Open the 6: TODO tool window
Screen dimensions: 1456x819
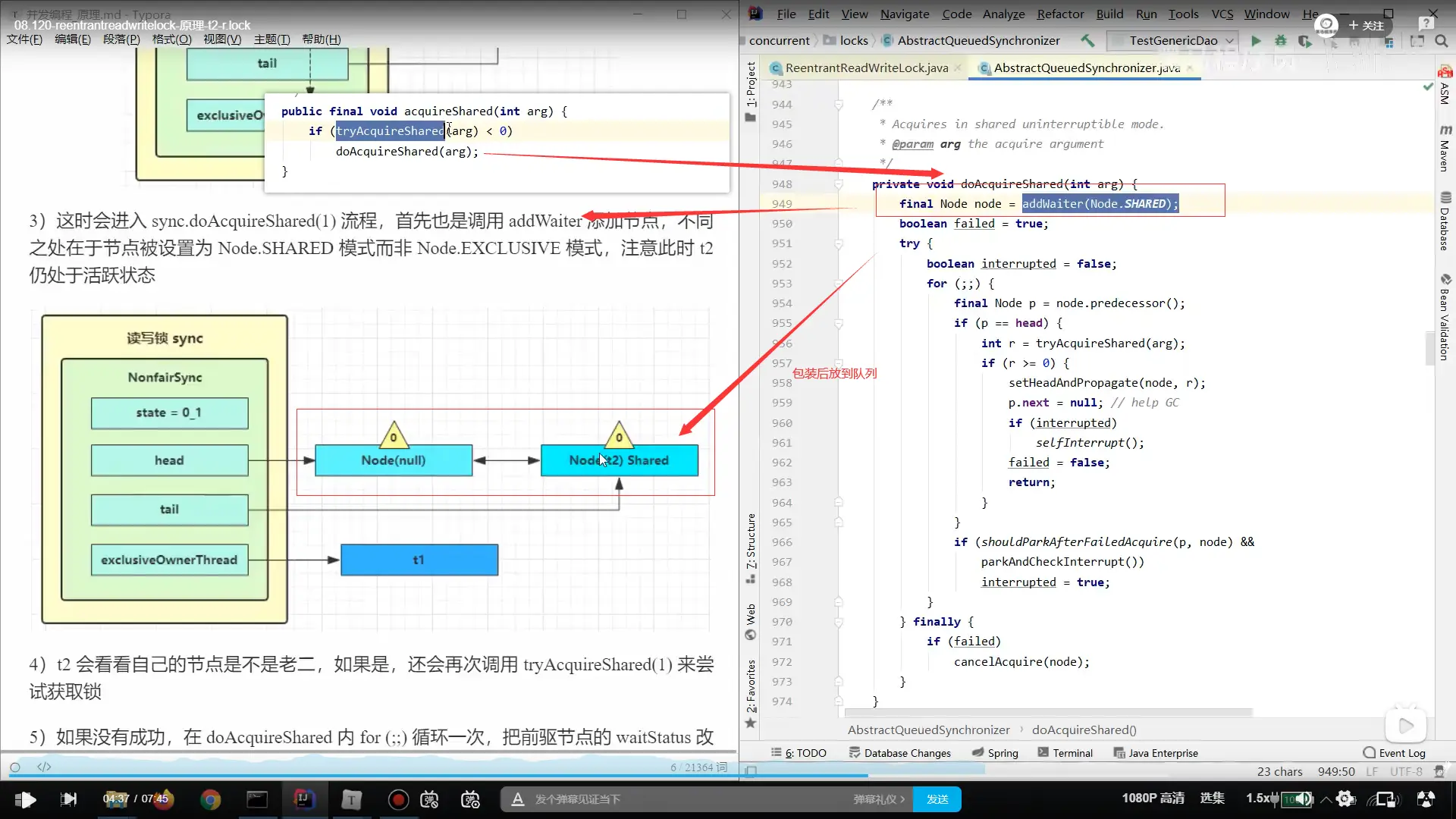pyautogui.click(x=799, y=753)
